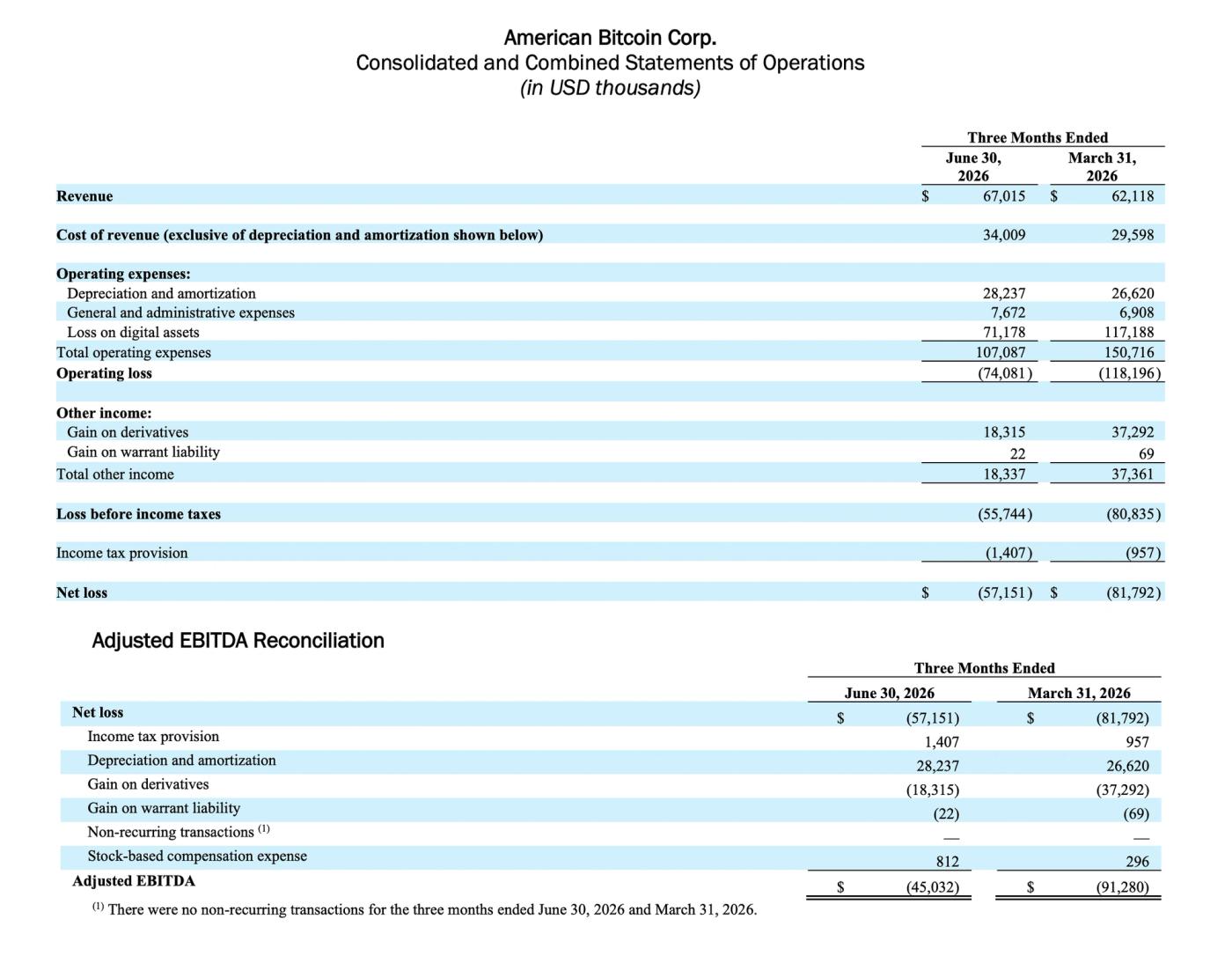Select stock-based compensation value 296
Viewport: 1232px width, 963px height.
point(1137,862)
